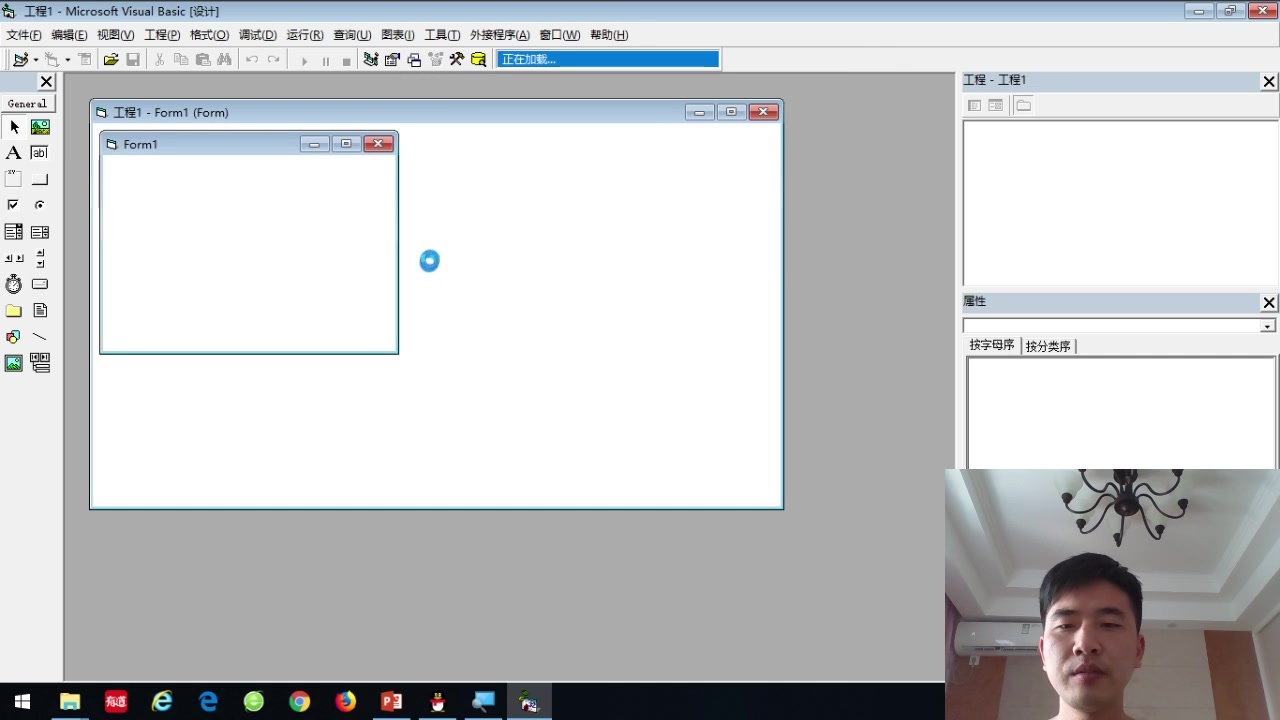The image size is (1280, 720).
Task: Open the 调试(D) menu
Action: (258, 35)
